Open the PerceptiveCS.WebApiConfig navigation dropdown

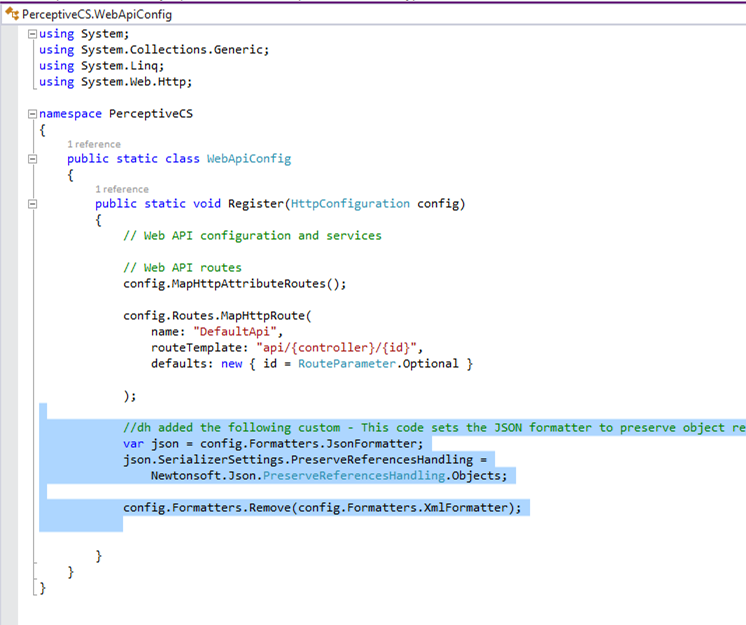373,14
